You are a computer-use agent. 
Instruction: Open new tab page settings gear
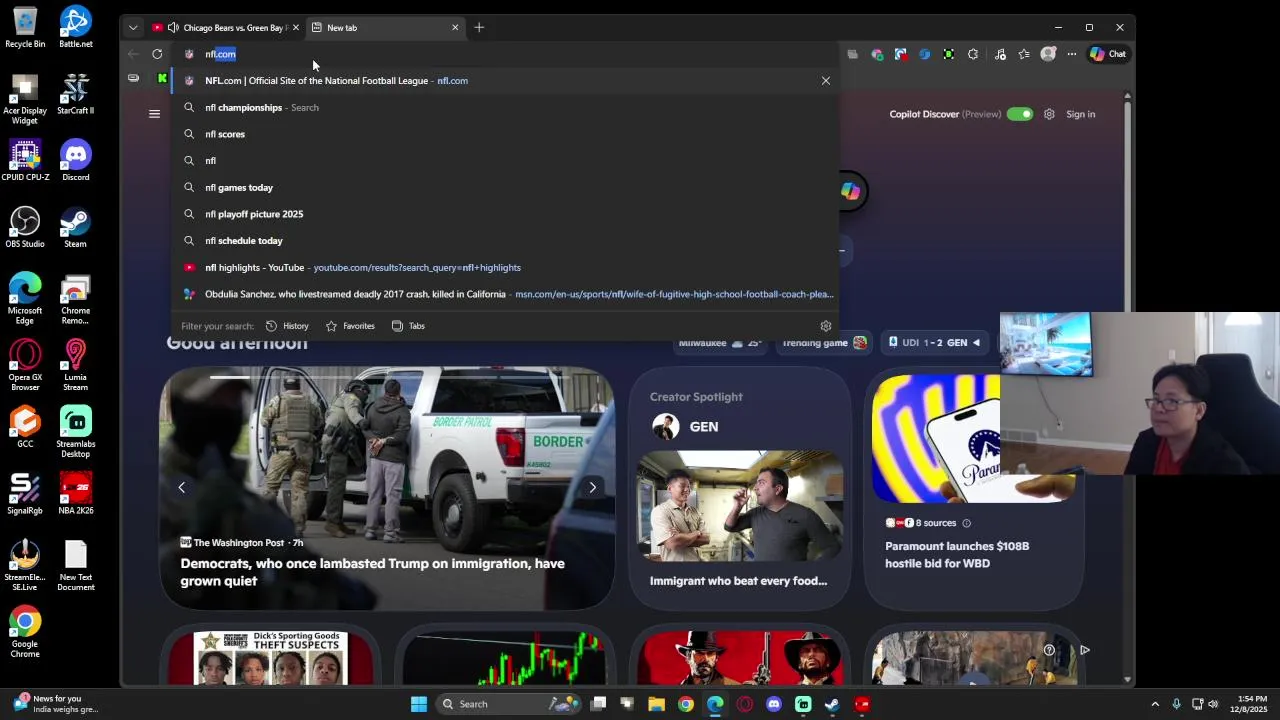[1049, 114]
